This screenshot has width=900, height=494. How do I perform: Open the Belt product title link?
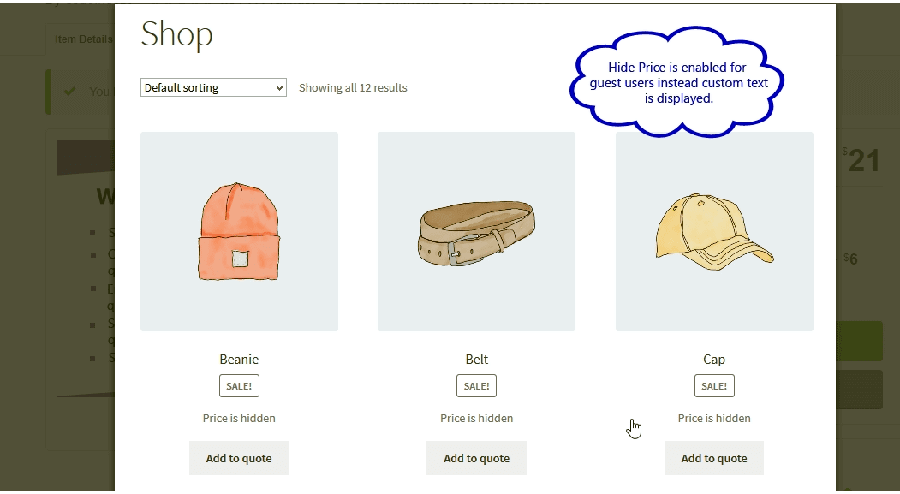coord(476,359)
